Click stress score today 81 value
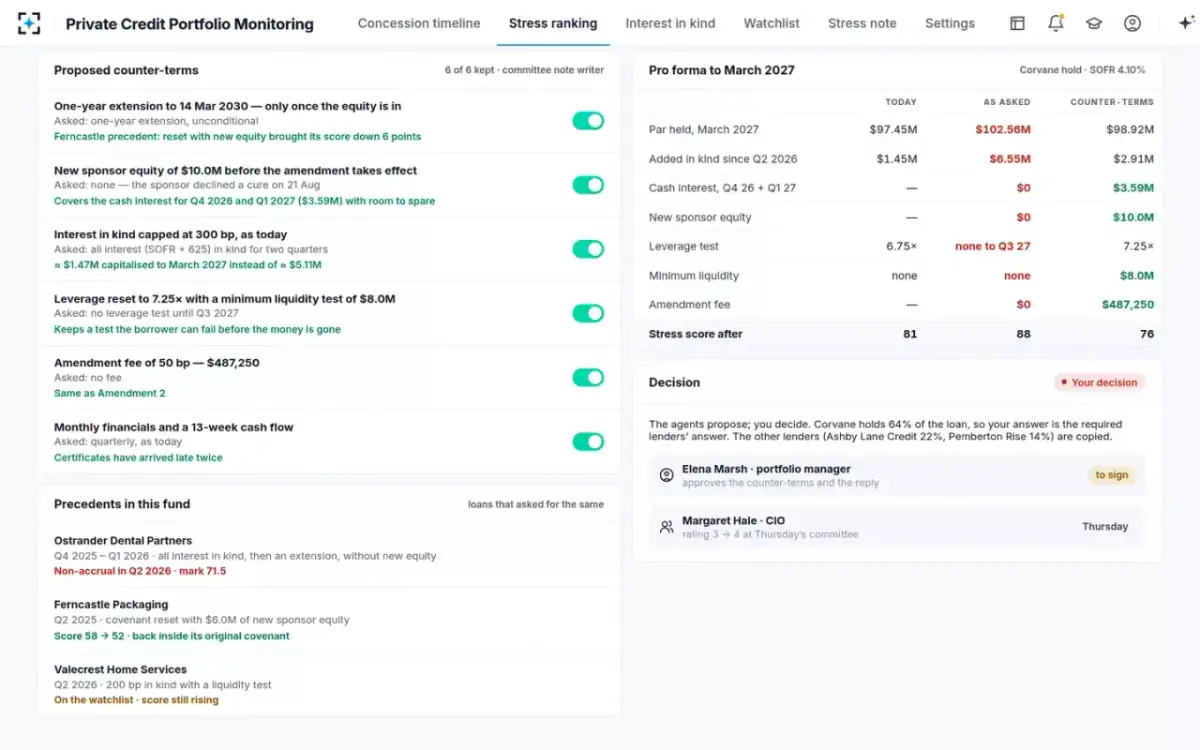The height and width of the screenshot is (750, 1200). point(910,334)
